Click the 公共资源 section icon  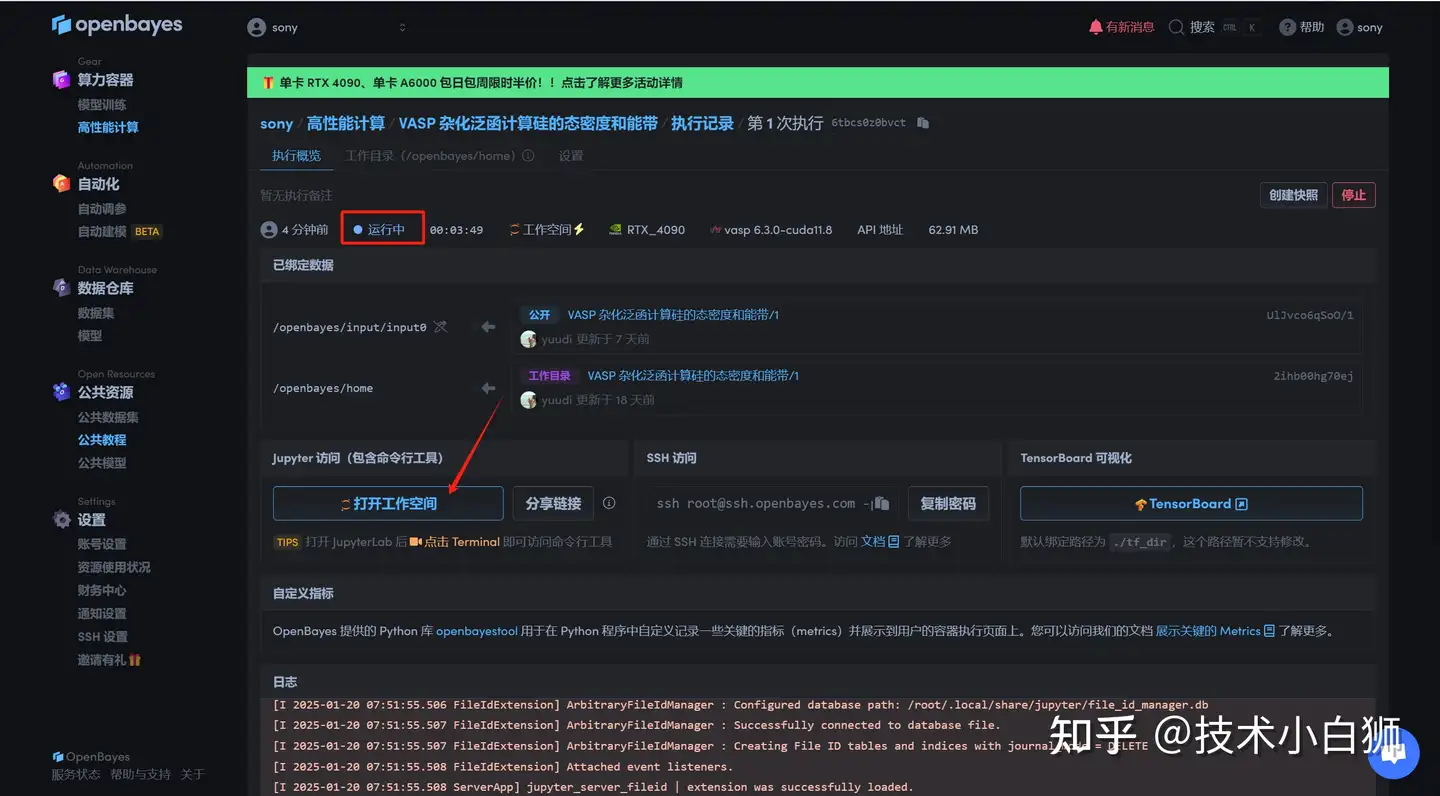[62, 392]
